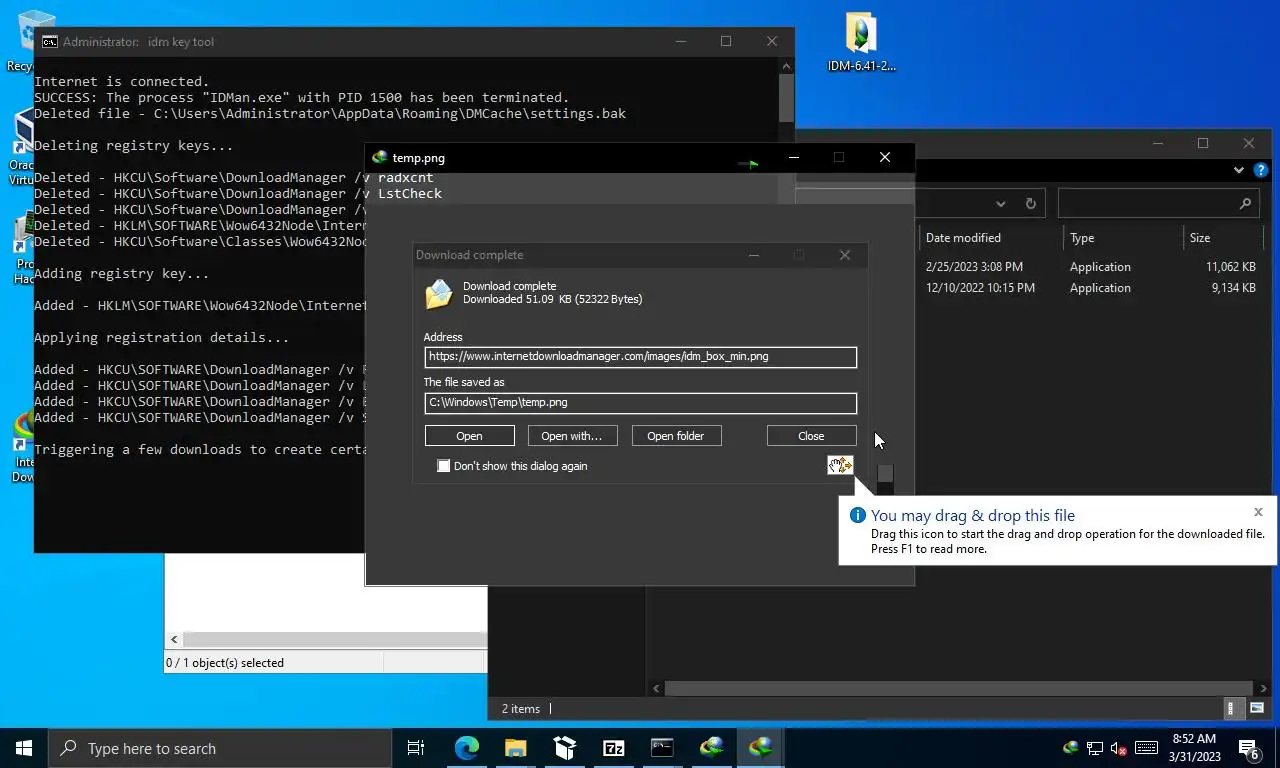Click the IDM icon in temp.png title bar

[379, 157]
